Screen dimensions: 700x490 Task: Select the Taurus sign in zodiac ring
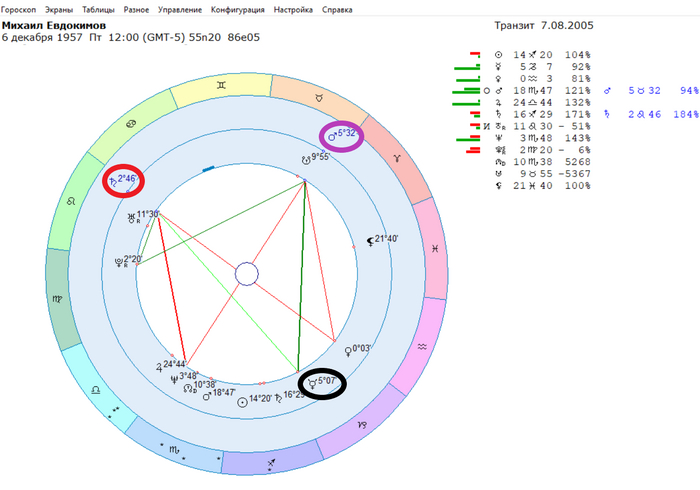(319, 98)
